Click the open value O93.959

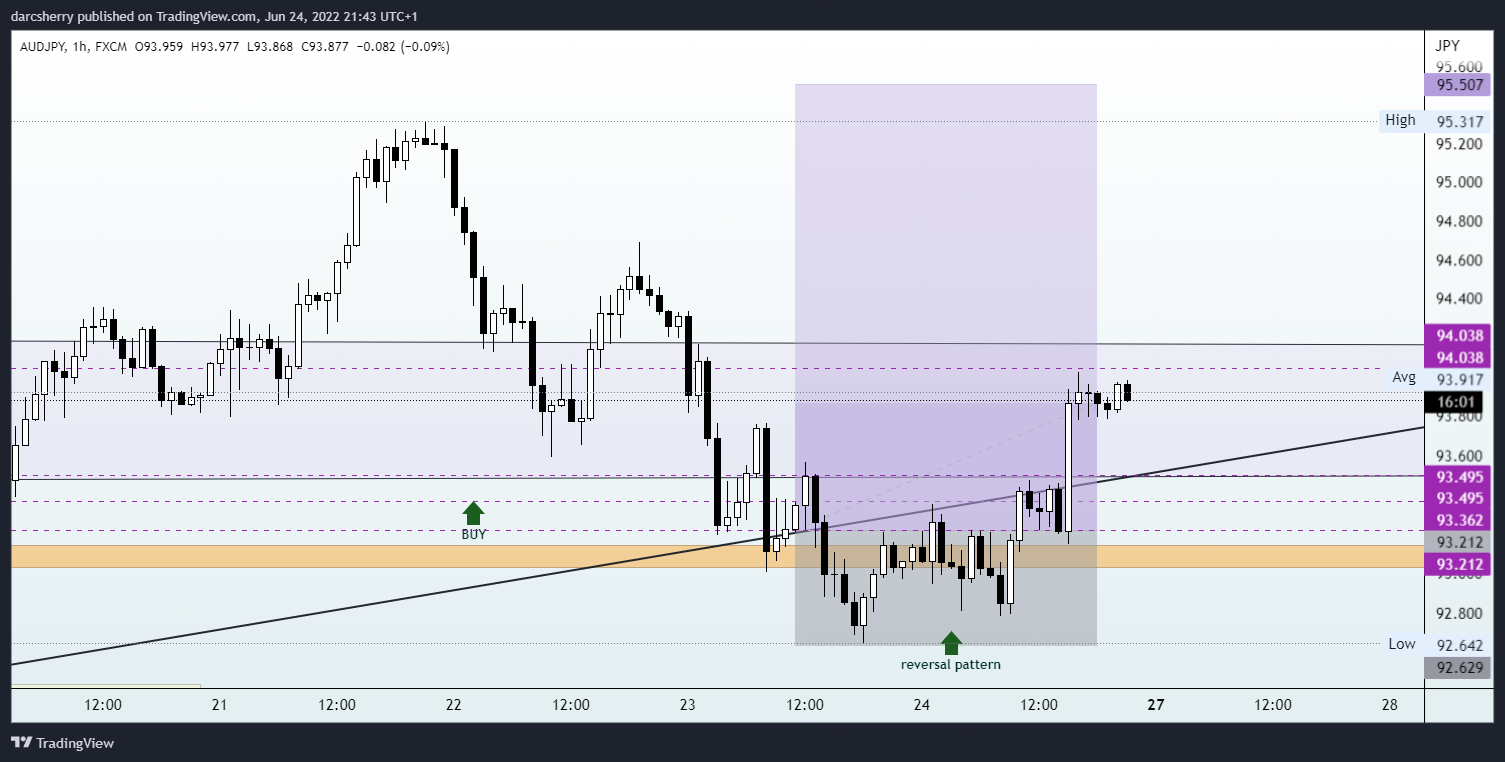point(159,46)
